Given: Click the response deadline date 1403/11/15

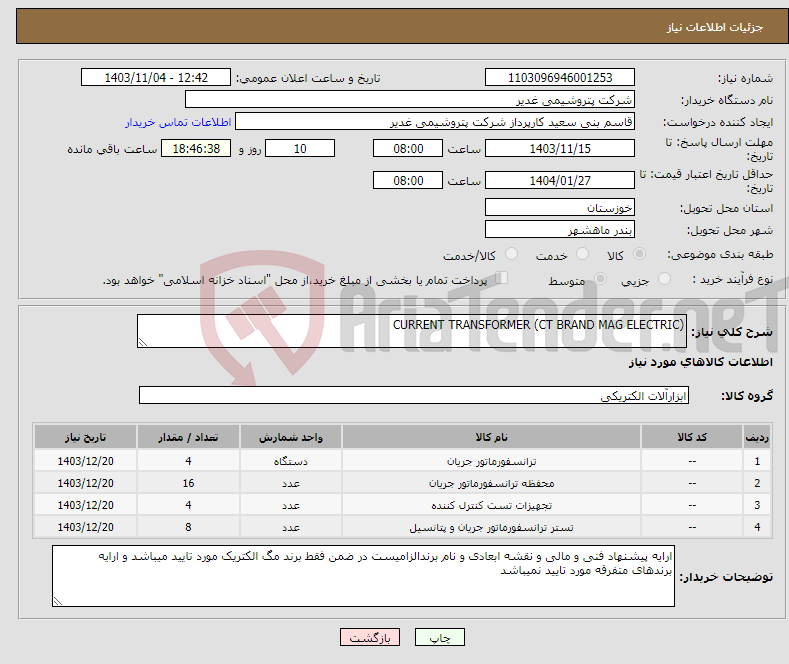Looking at the screenshot, I should [560, 148].
